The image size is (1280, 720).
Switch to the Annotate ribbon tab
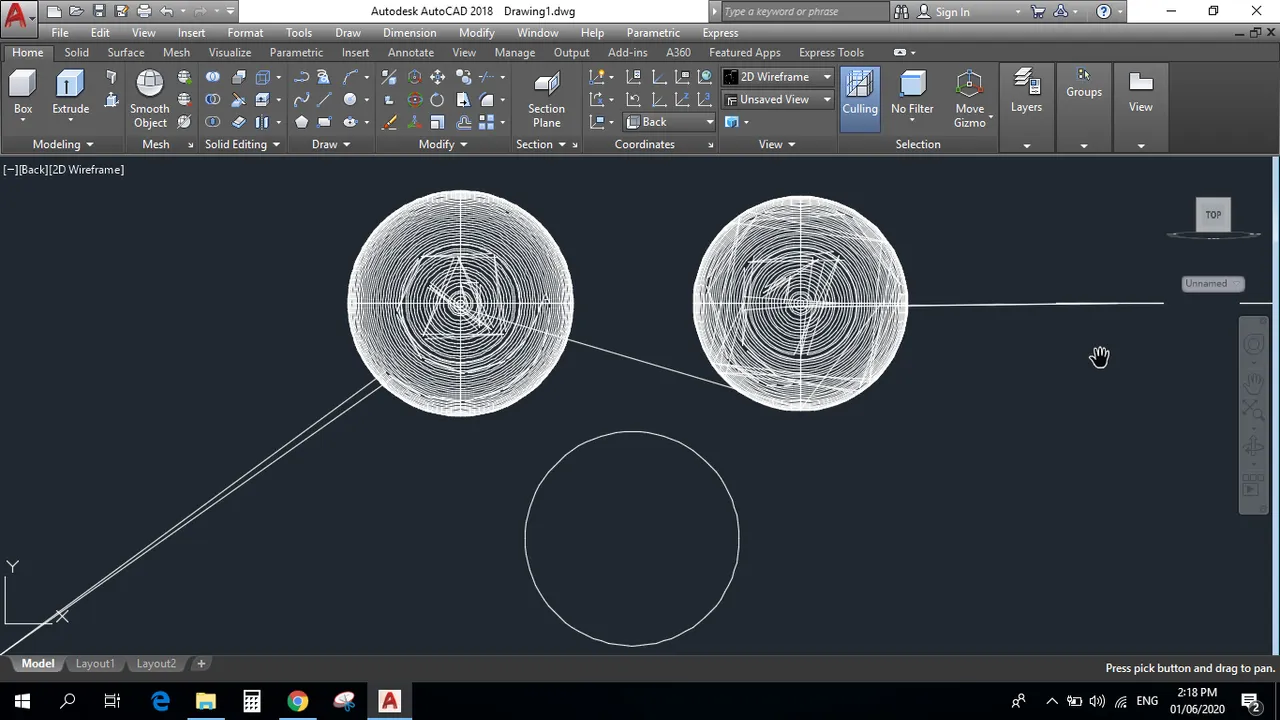[x=410, y=52]
